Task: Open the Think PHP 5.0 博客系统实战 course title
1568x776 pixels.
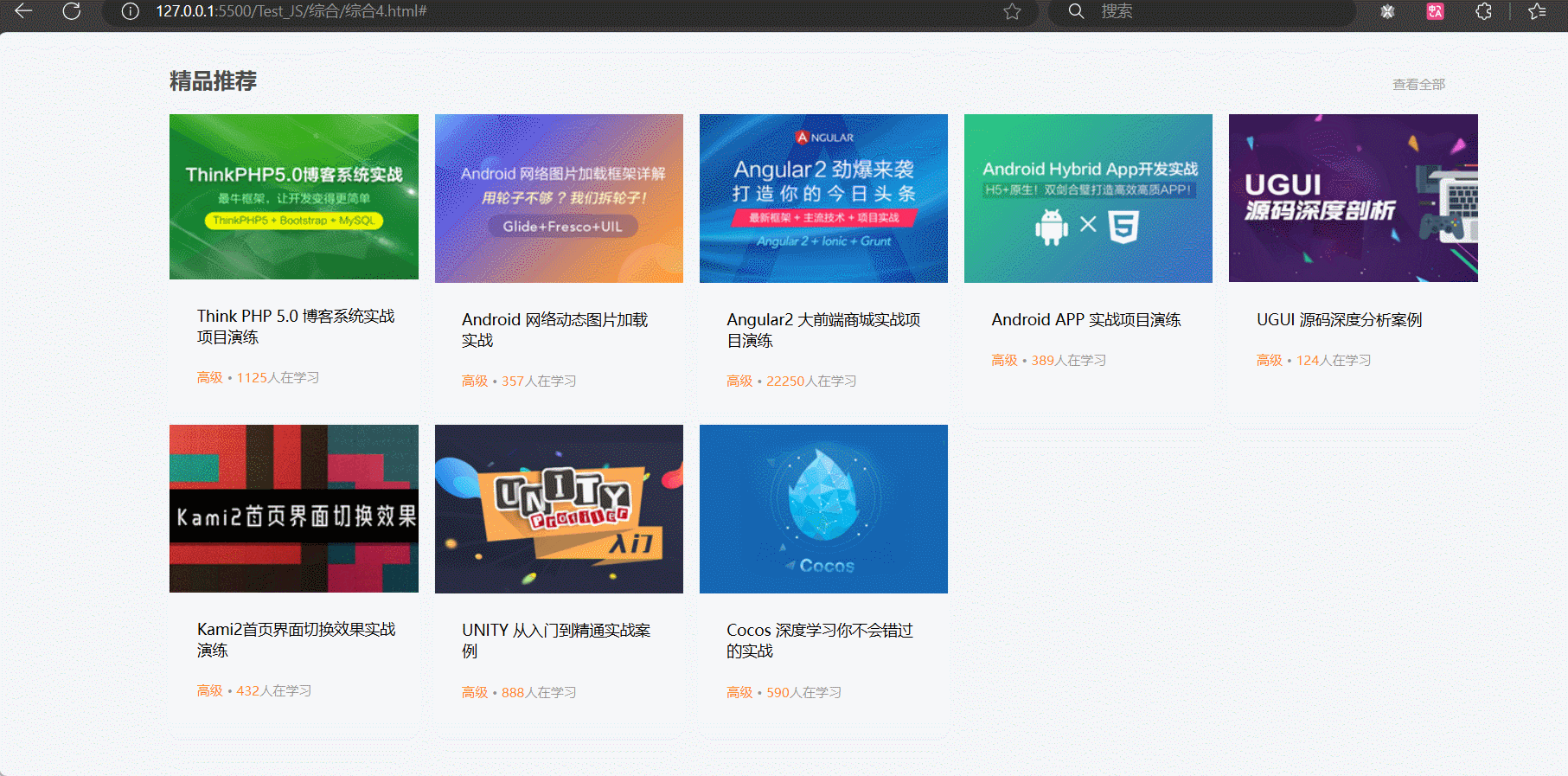Action: pyautogui.click(x=295, y=326)
